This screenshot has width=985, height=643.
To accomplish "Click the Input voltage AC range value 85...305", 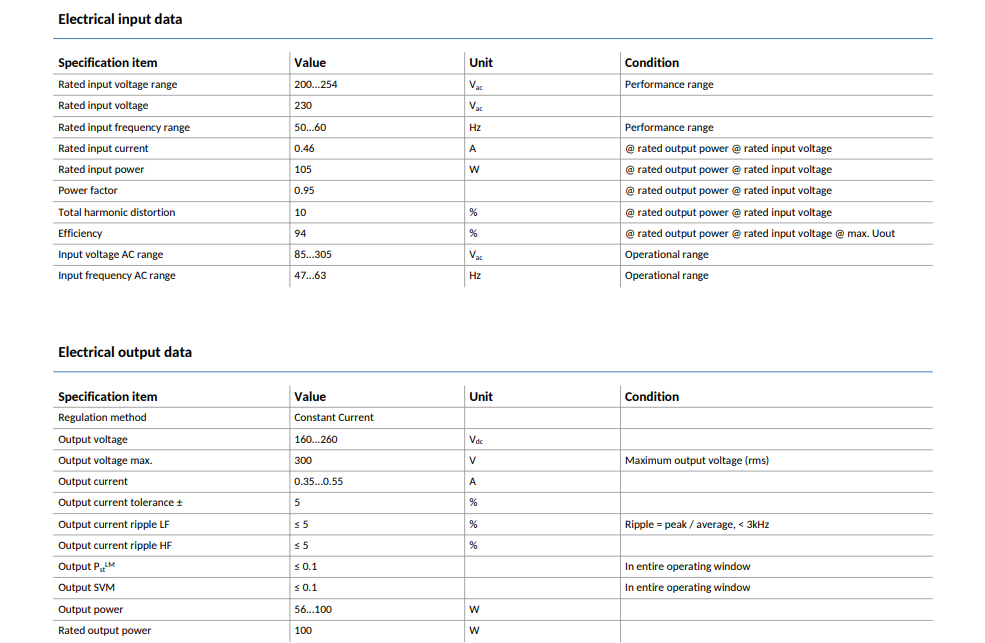I will pos(313,254).
